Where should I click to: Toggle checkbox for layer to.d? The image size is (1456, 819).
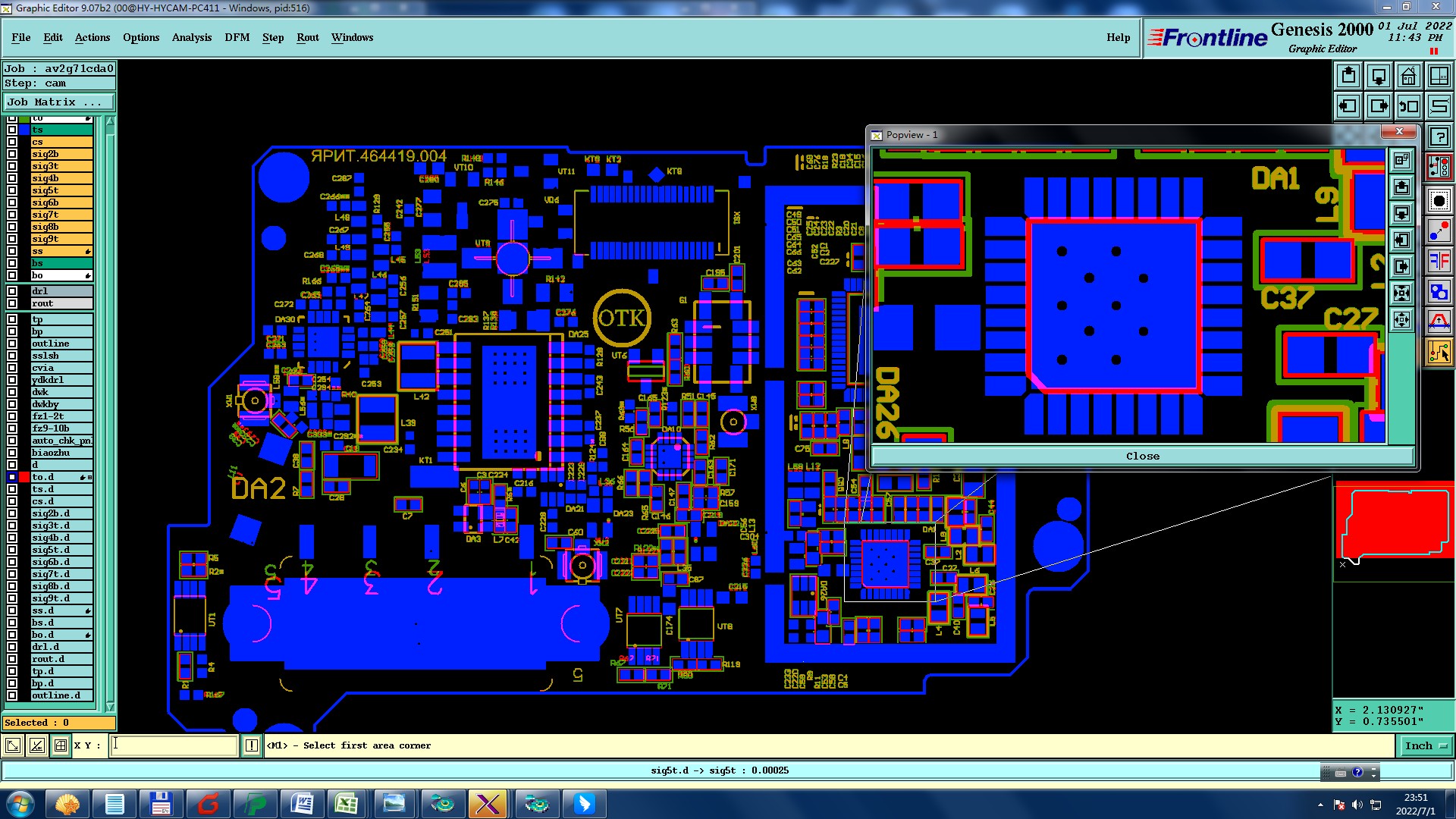(x=12, y=477)
